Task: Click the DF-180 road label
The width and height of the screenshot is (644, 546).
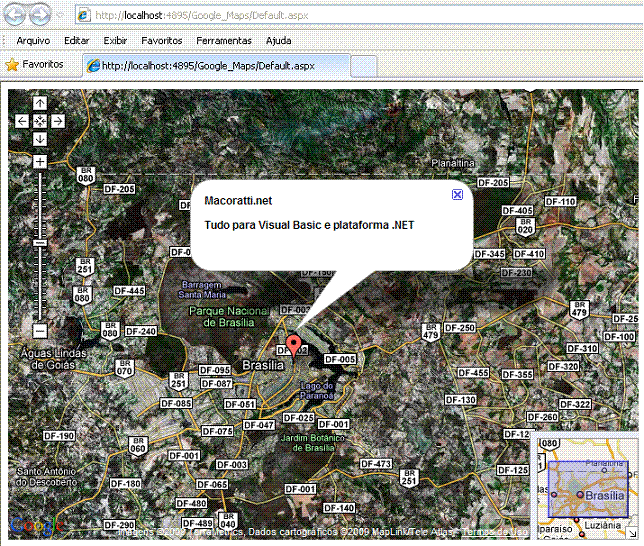Action: point(126,484)
